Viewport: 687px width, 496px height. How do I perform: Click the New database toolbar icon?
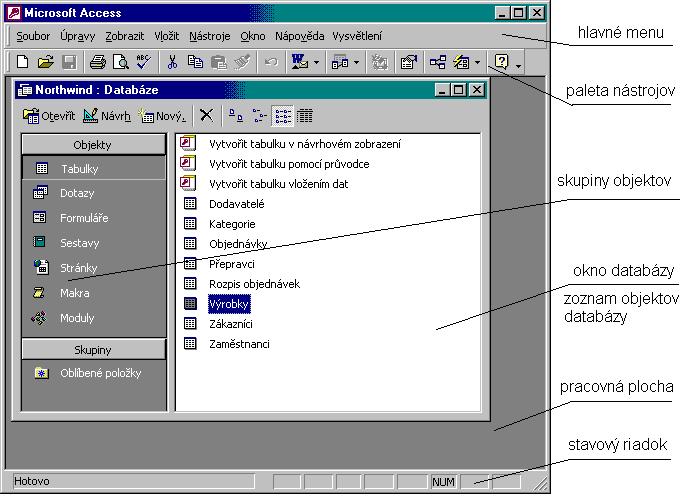click(x=22, y=62)
